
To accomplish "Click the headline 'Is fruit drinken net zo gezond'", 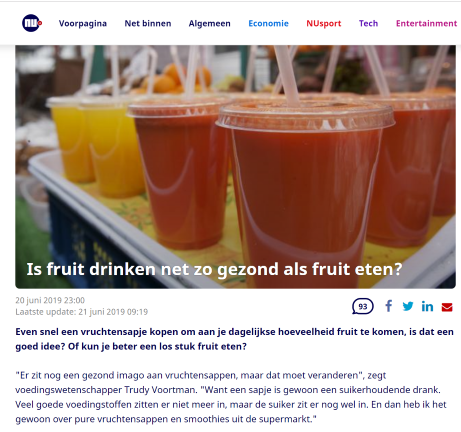I will 214,269.
